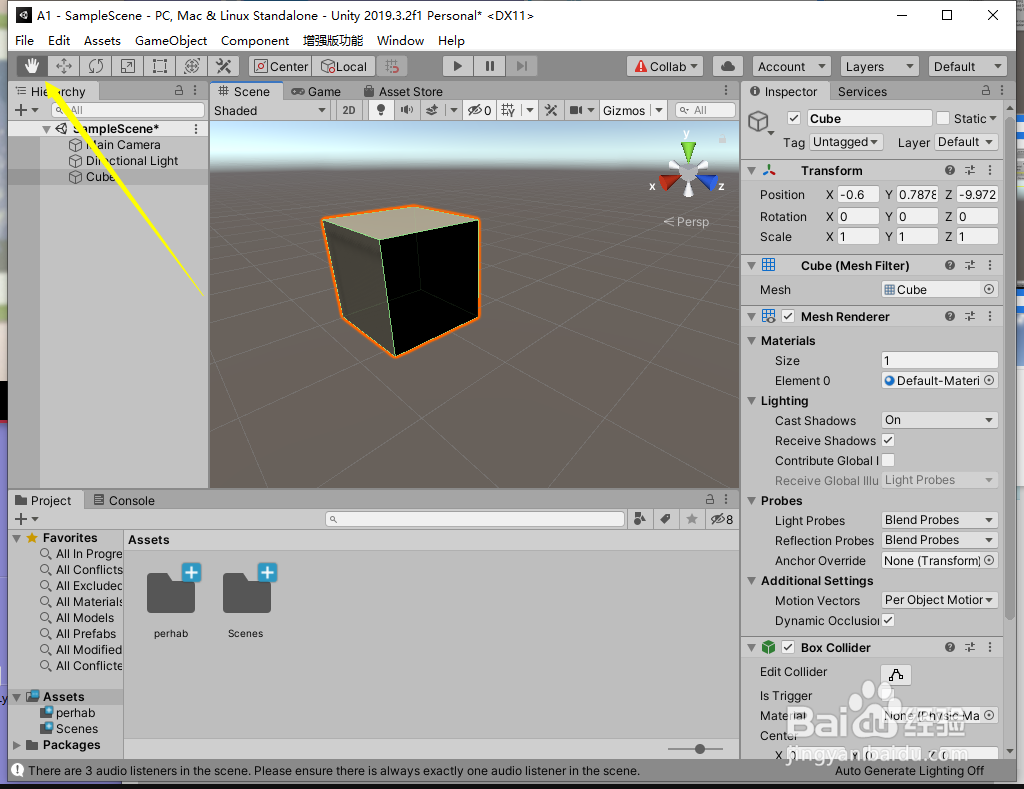1024x789 pixels.
Task: Toggle scene effects icon
Action: pos(432,110)
